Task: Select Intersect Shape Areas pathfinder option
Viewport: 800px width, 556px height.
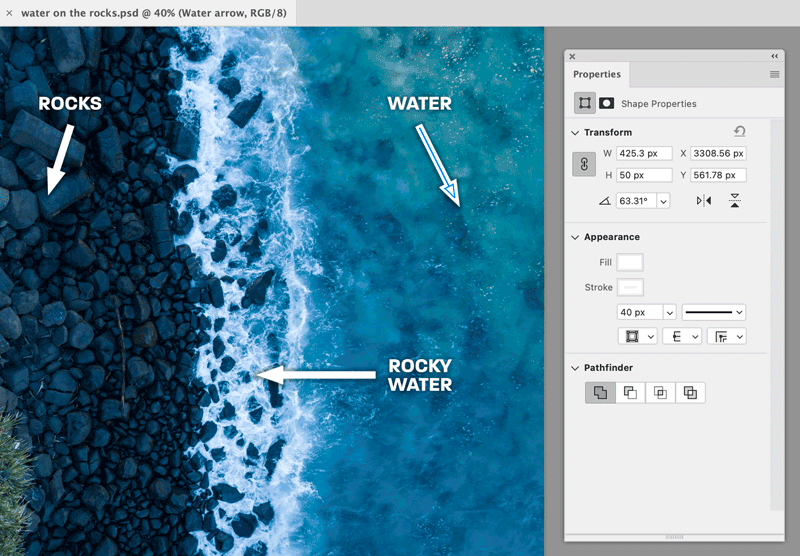Action: coord(660,393)
